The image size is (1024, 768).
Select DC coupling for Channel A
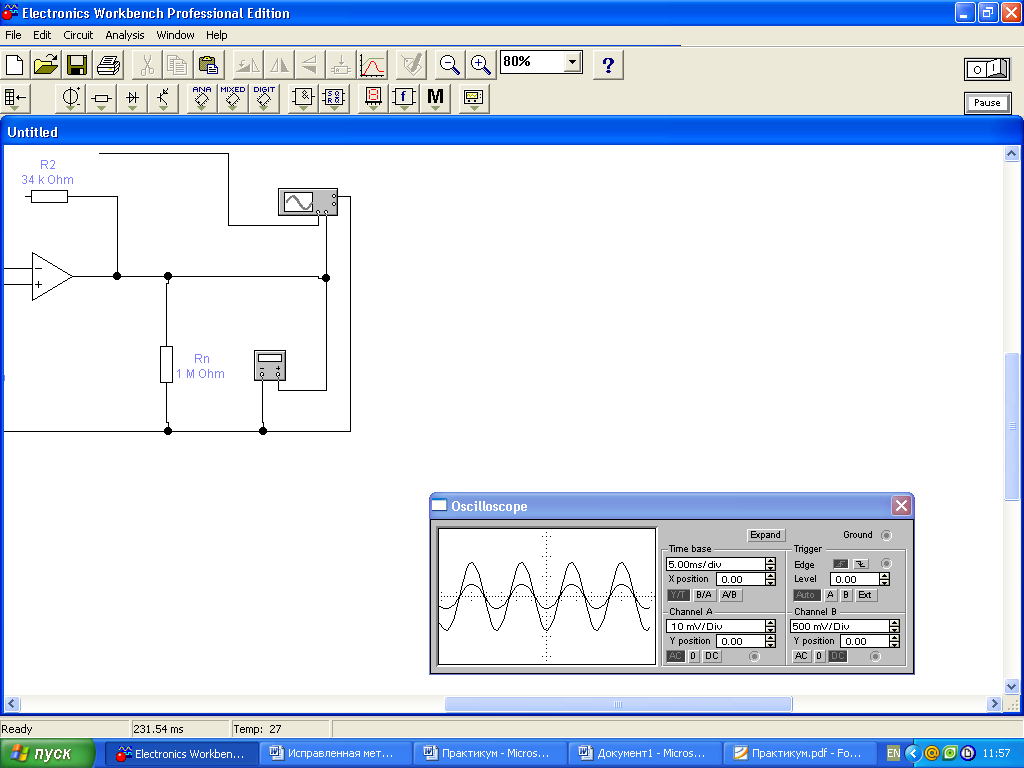click(x=711, y=656)
